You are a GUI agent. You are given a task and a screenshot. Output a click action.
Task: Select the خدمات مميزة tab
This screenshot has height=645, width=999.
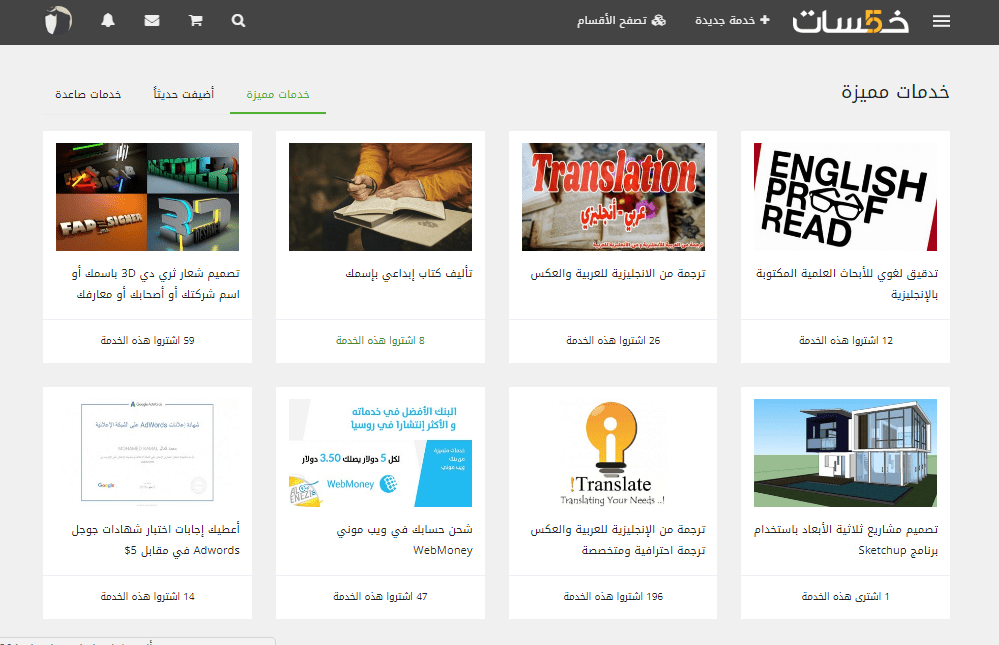pyautogui.click(x=278, y=94)
